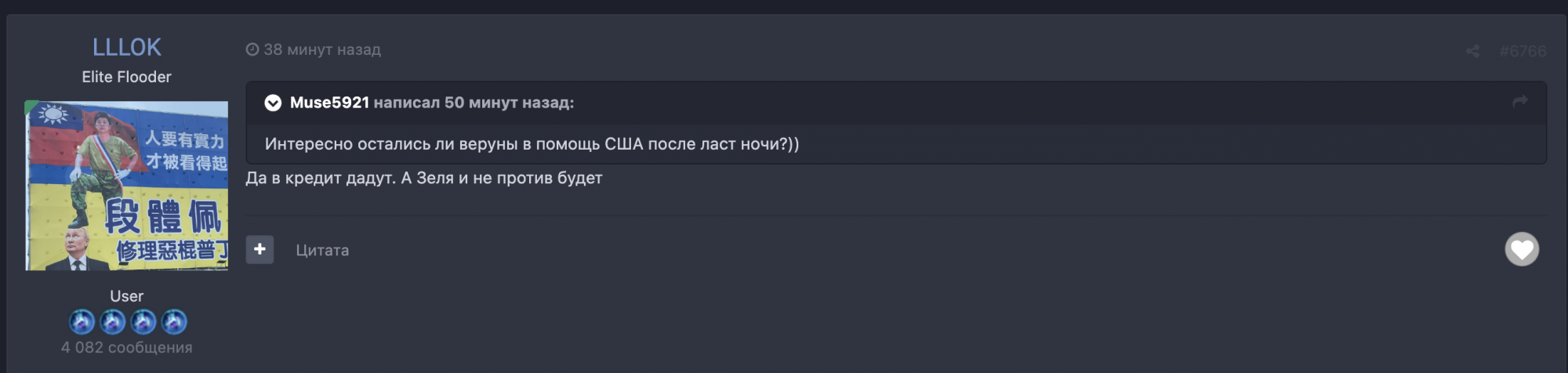Click the share post icon
Screen dimensions: 1568x373
pos(1472,52)
